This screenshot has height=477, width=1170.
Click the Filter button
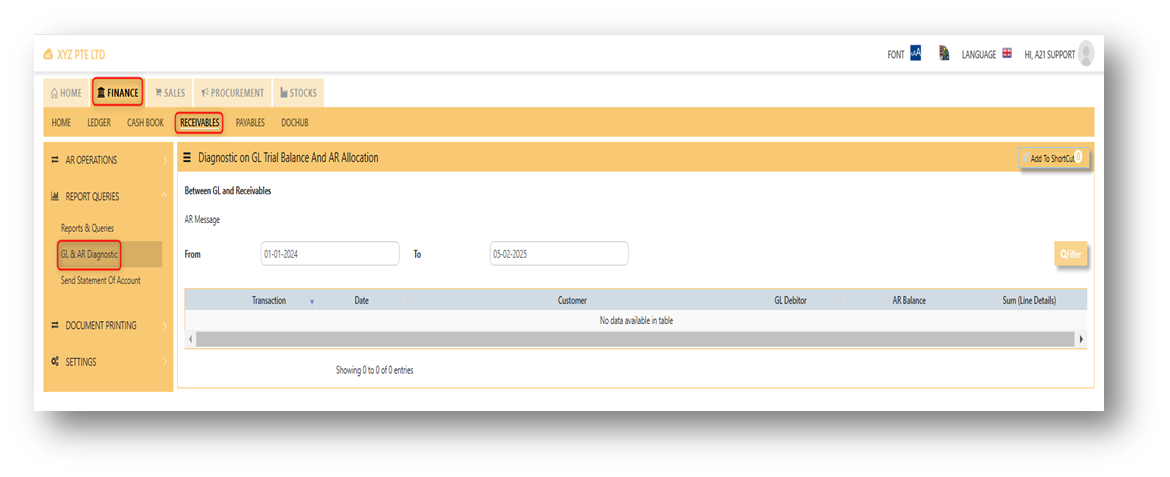pos(1071,255)
